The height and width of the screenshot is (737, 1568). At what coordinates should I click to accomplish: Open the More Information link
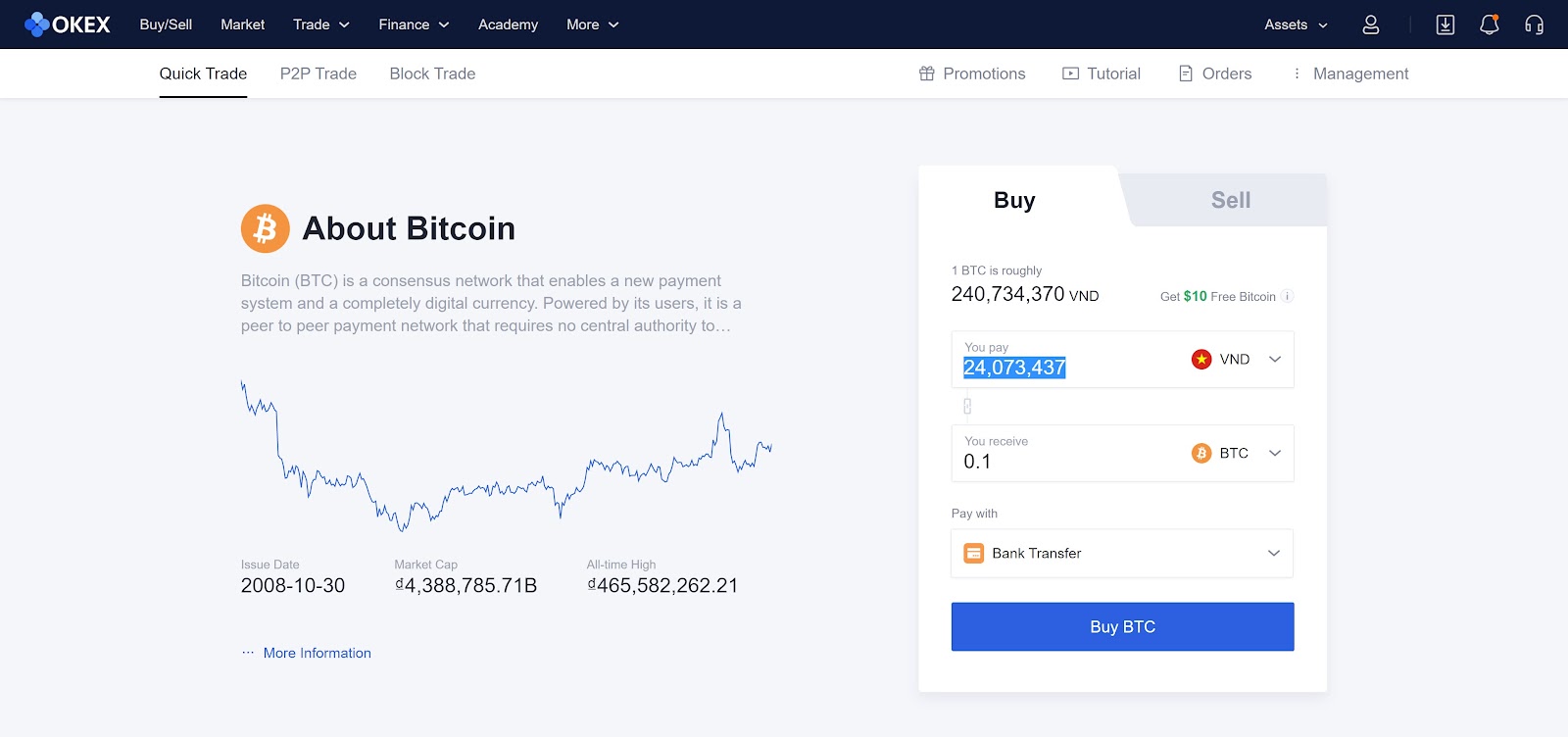[318, 653]
